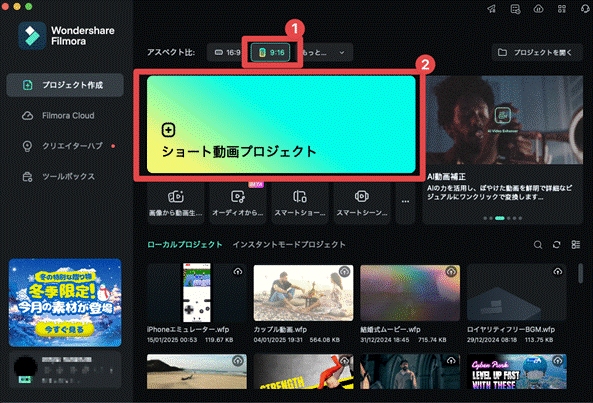Upload the beach scene project to cloud
The height and width of the screenshot is (403, 593).
pyautogui.click(x=238, y=361)
